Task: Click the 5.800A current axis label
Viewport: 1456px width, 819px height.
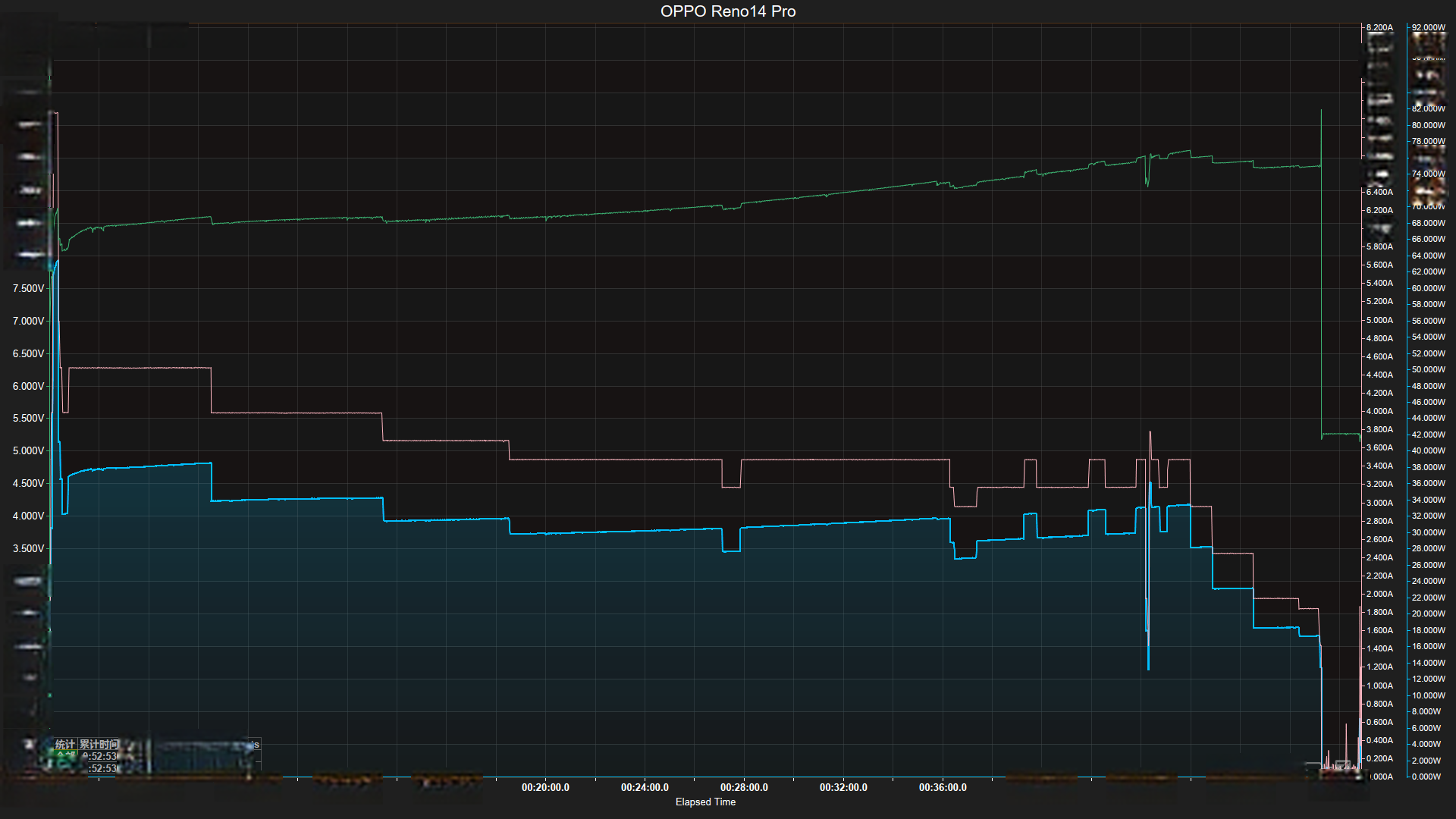Action: (x=1379, y=246)
